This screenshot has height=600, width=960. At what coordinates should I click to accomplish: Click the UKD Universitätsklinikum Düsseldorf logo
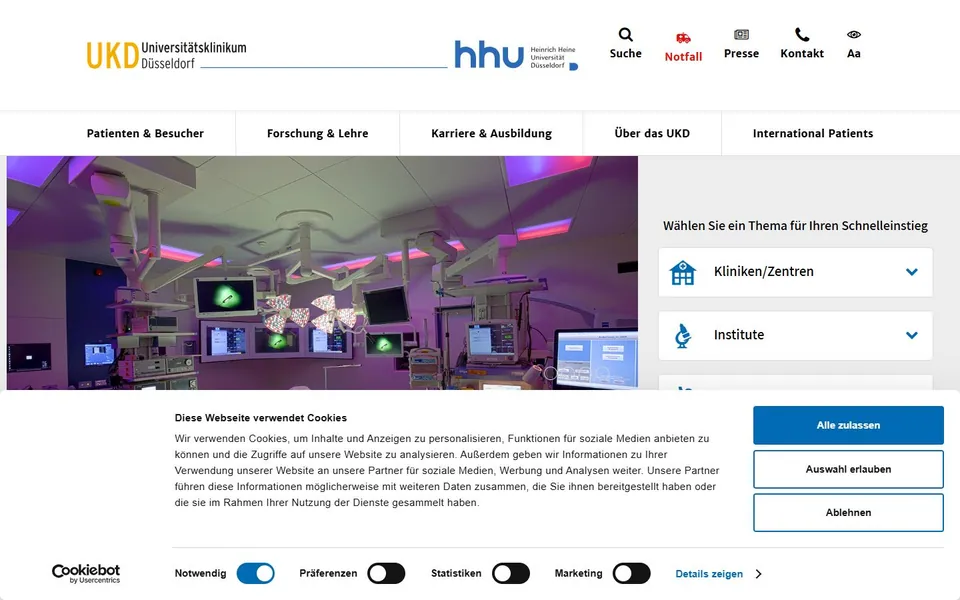click(167, 55)
